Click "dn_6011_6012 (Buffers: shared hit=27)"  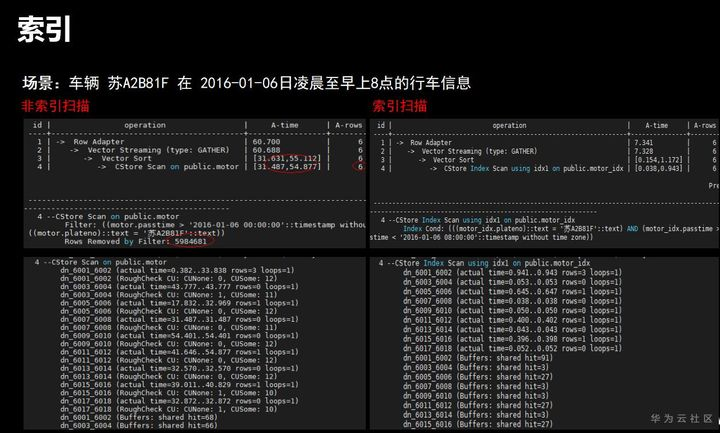478,405
